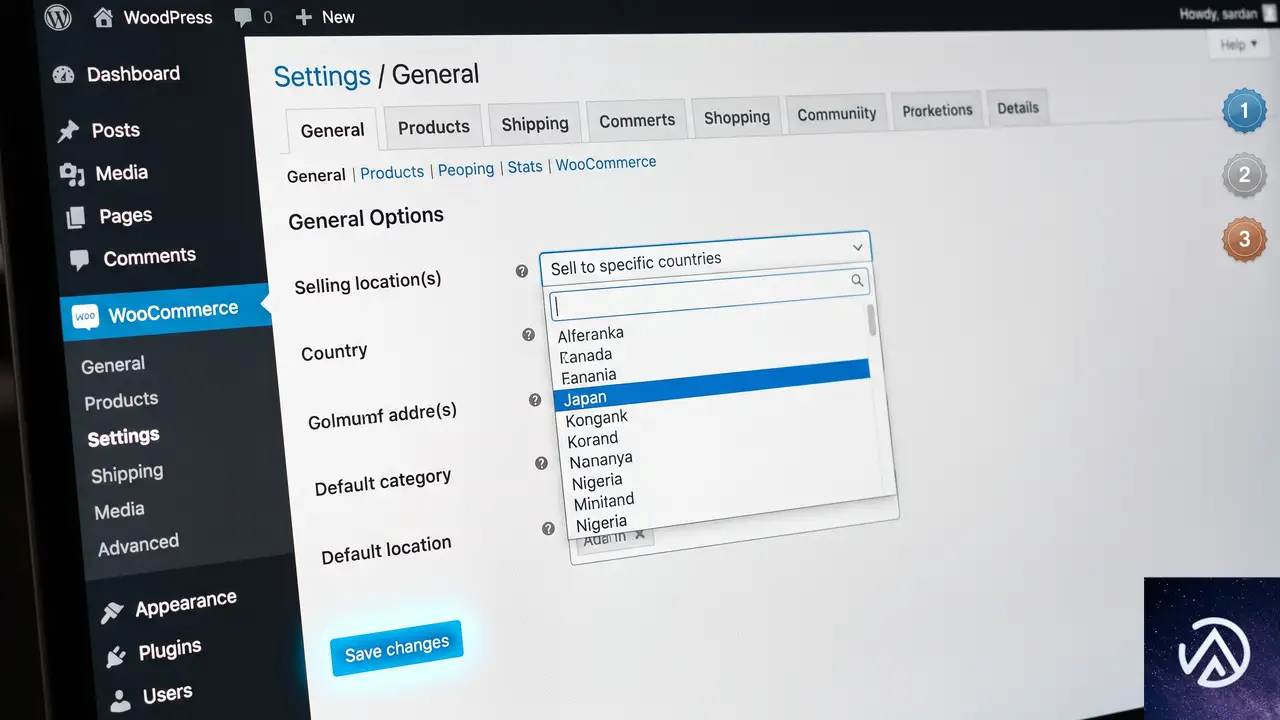Click the search magnifier icon in dropdown
1280x720 pixels.
(857, 281)
